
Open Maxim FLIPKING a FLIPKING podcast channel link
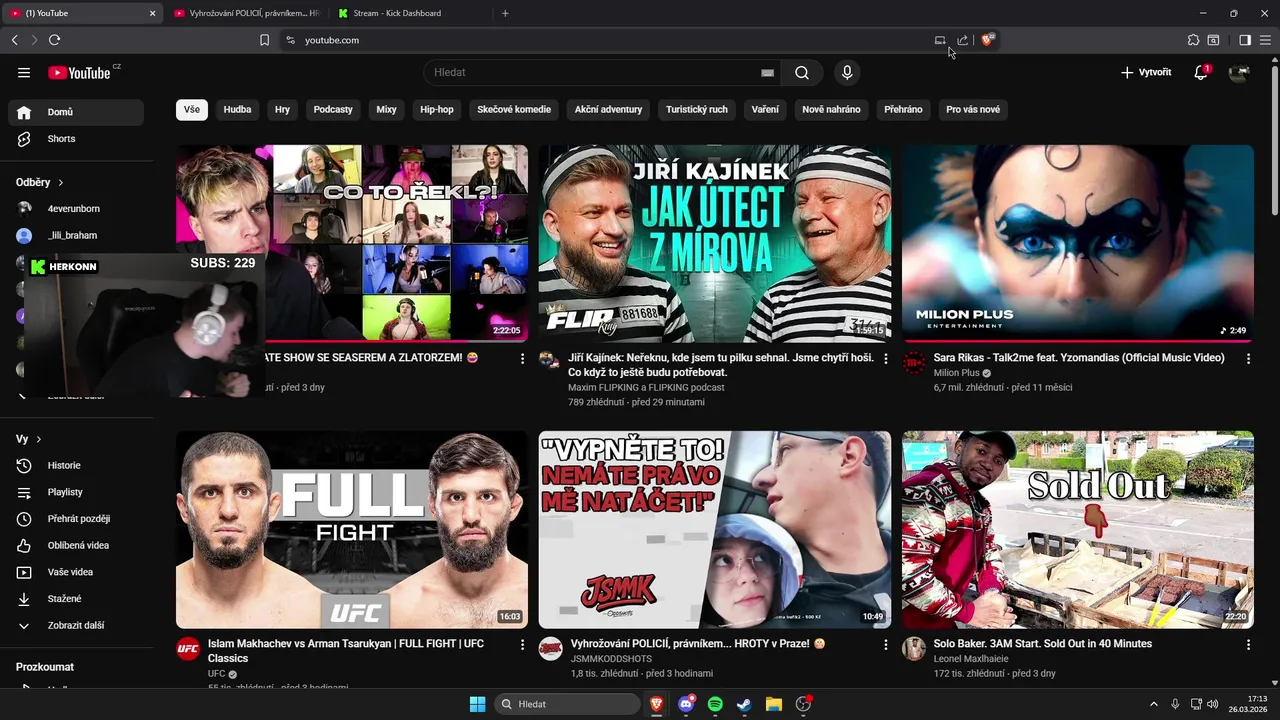(646, 387)
